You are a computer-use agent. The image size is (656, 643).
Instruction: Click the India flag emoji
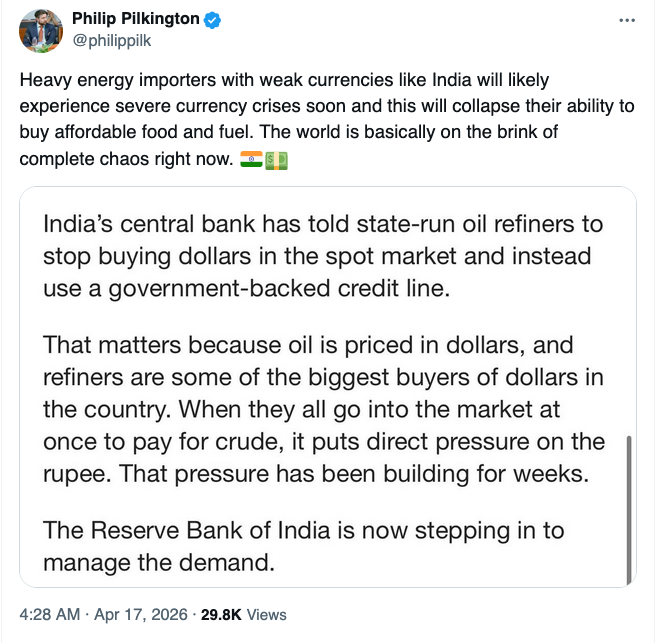pyautogui.click(x=251, y=160)
